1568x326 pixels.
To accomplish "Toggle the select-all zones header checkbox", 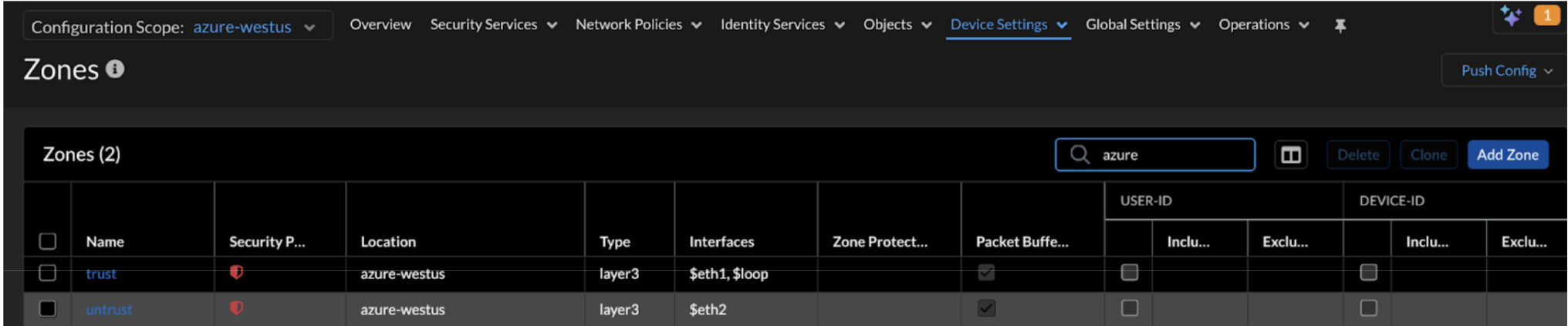I will point(48,242).
